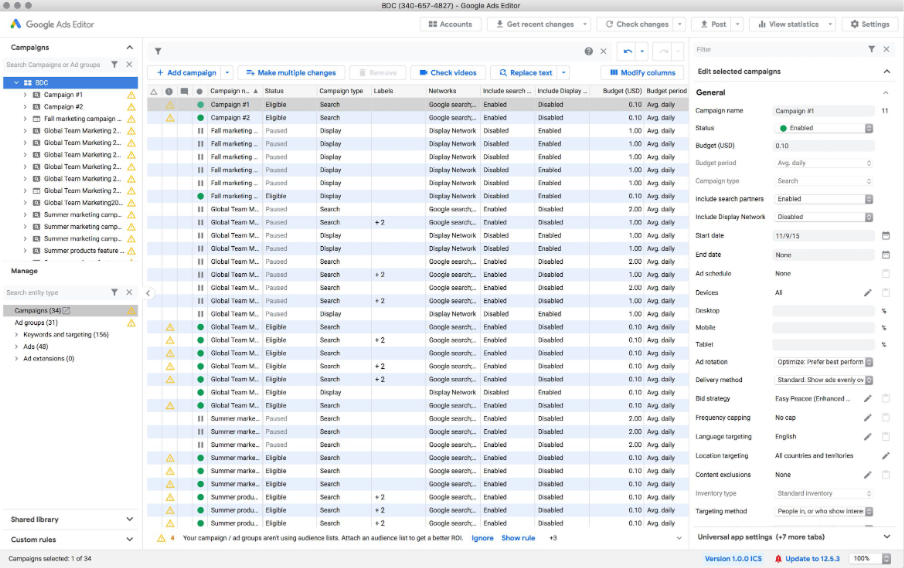
Task: Open the help question mark icon
Action: pyautogui.click(x=588, y=51)
